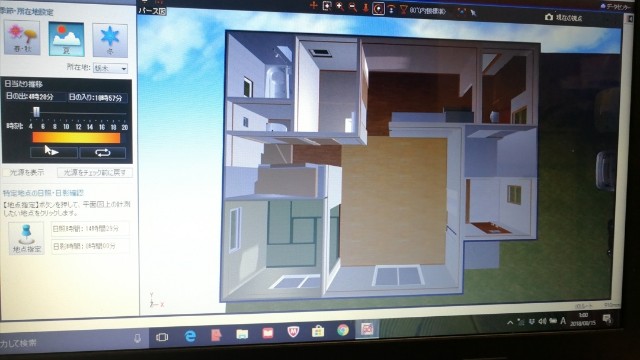Image resolution: width=640 pixels, height=360 pixels.
Task: Open Microsoft Store from taskbar
Action: point(318,331)
